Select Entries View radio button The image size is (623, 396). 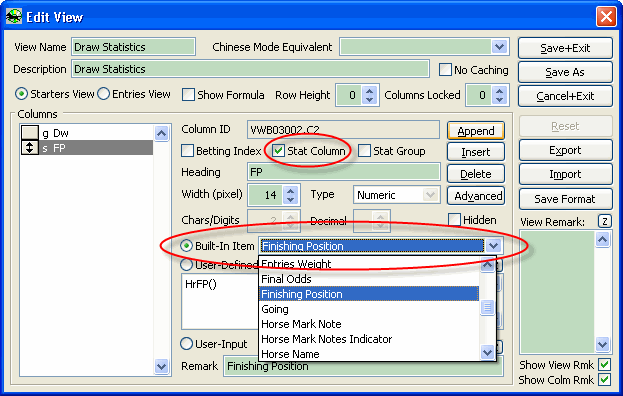tap(104, 94)
